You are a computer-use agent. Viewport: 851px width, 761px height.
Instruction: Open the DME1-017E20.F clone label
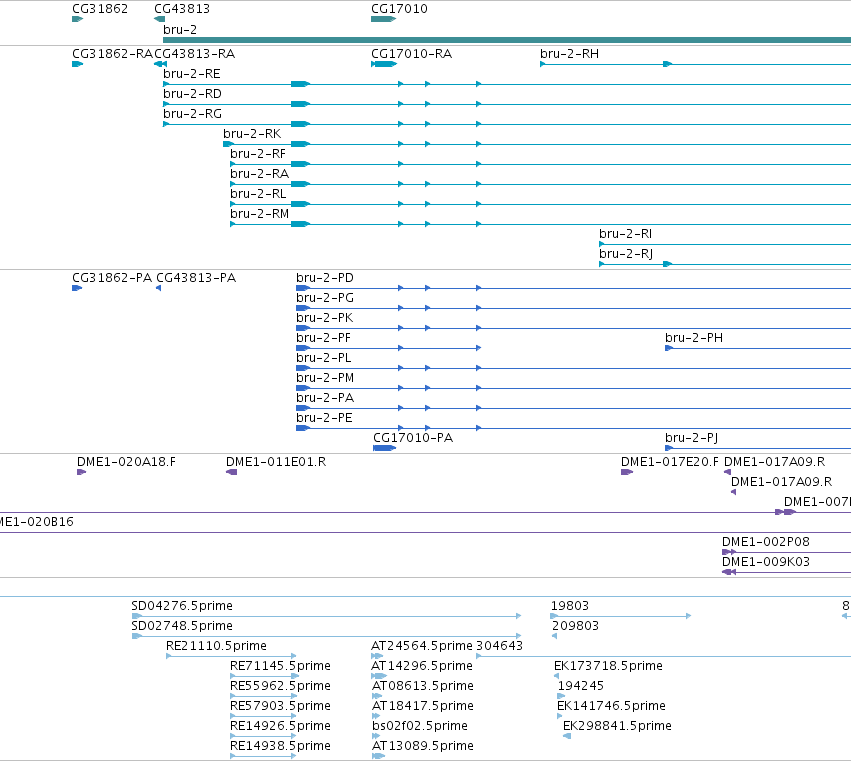pos(670,462)
